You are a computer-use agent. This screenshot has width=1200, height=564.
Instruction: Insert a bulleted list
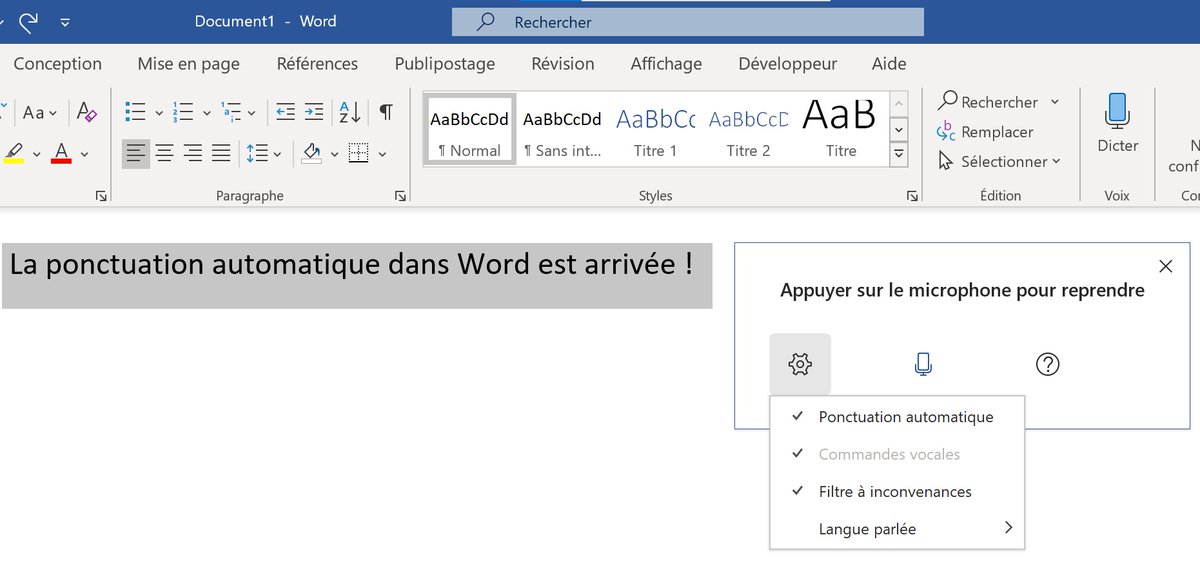[136, 112]
